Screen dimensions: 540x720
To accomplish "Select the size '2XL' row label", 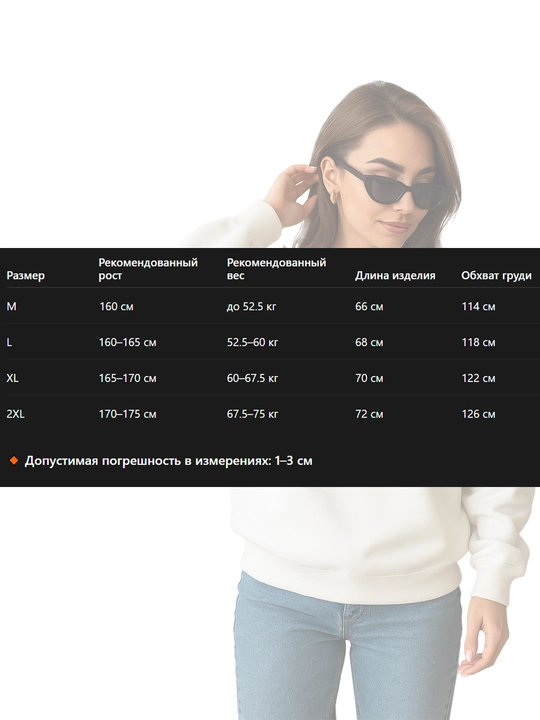I will pyautogui.click(x=16, y=414).
